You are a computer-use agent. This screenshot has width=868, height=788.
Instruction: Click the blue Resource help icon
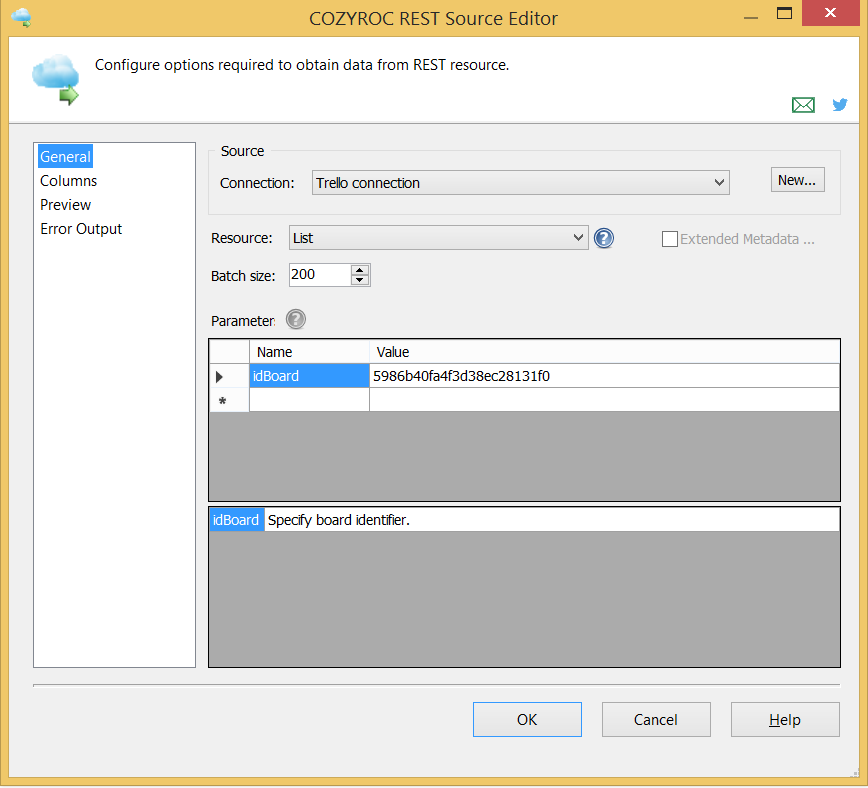click(x=603, y=238)
